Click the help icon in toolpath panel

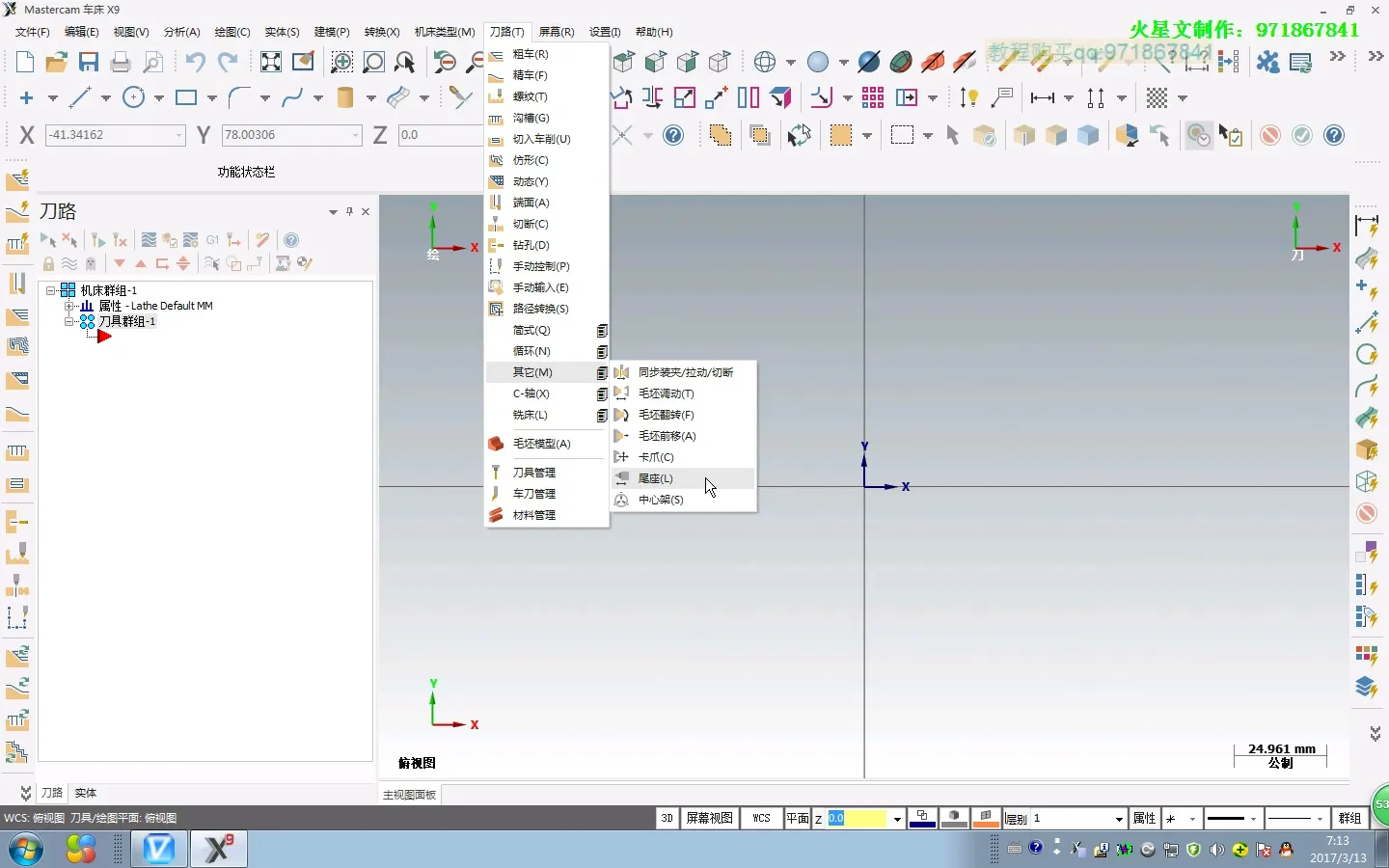291,240
